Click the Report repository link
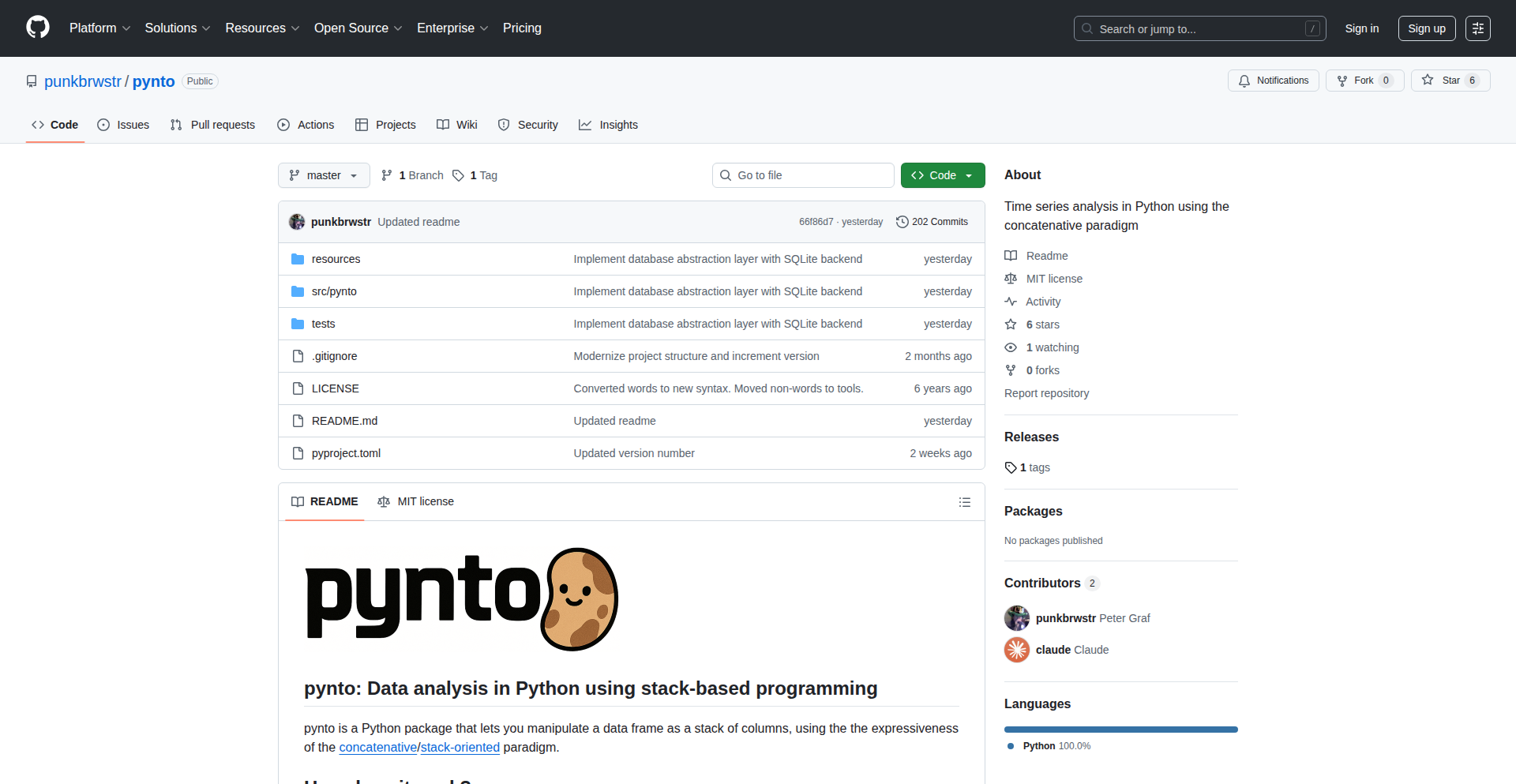This screenshot has width=1516, height=784. tap(1046, 393)
